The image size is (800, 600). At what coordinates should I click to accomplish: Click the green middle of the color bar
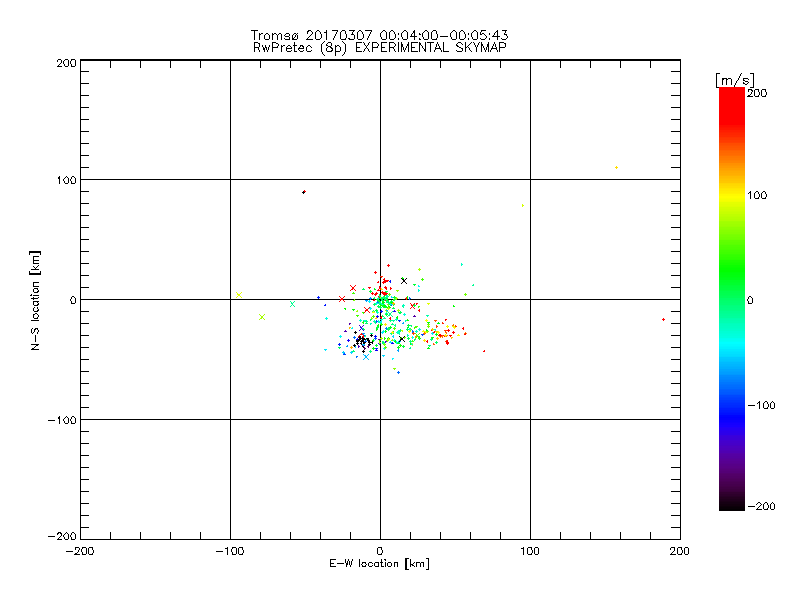(731, 299)
